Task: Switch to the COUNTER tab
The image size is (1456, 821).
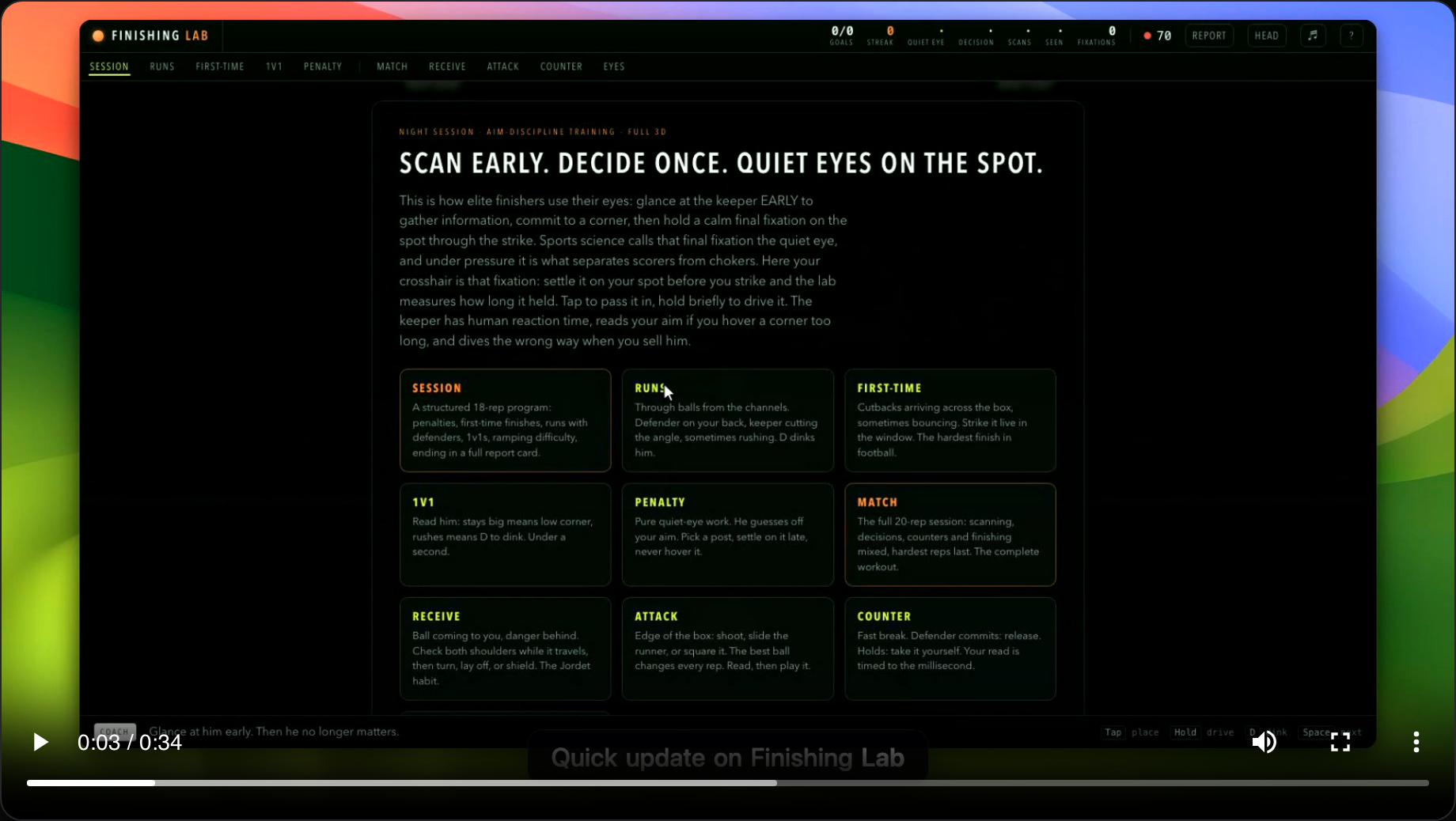Action: point(561,66)
